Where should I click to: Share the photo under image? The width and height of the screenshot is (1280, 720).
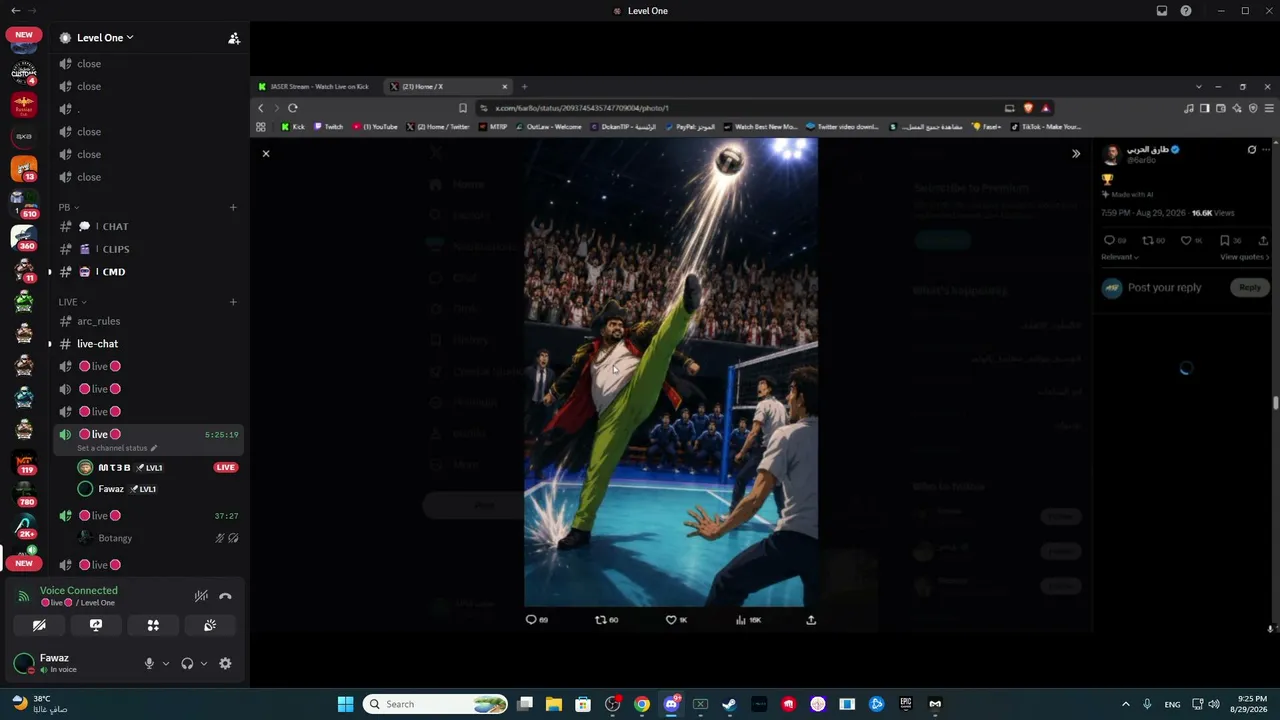coord(811,620)
